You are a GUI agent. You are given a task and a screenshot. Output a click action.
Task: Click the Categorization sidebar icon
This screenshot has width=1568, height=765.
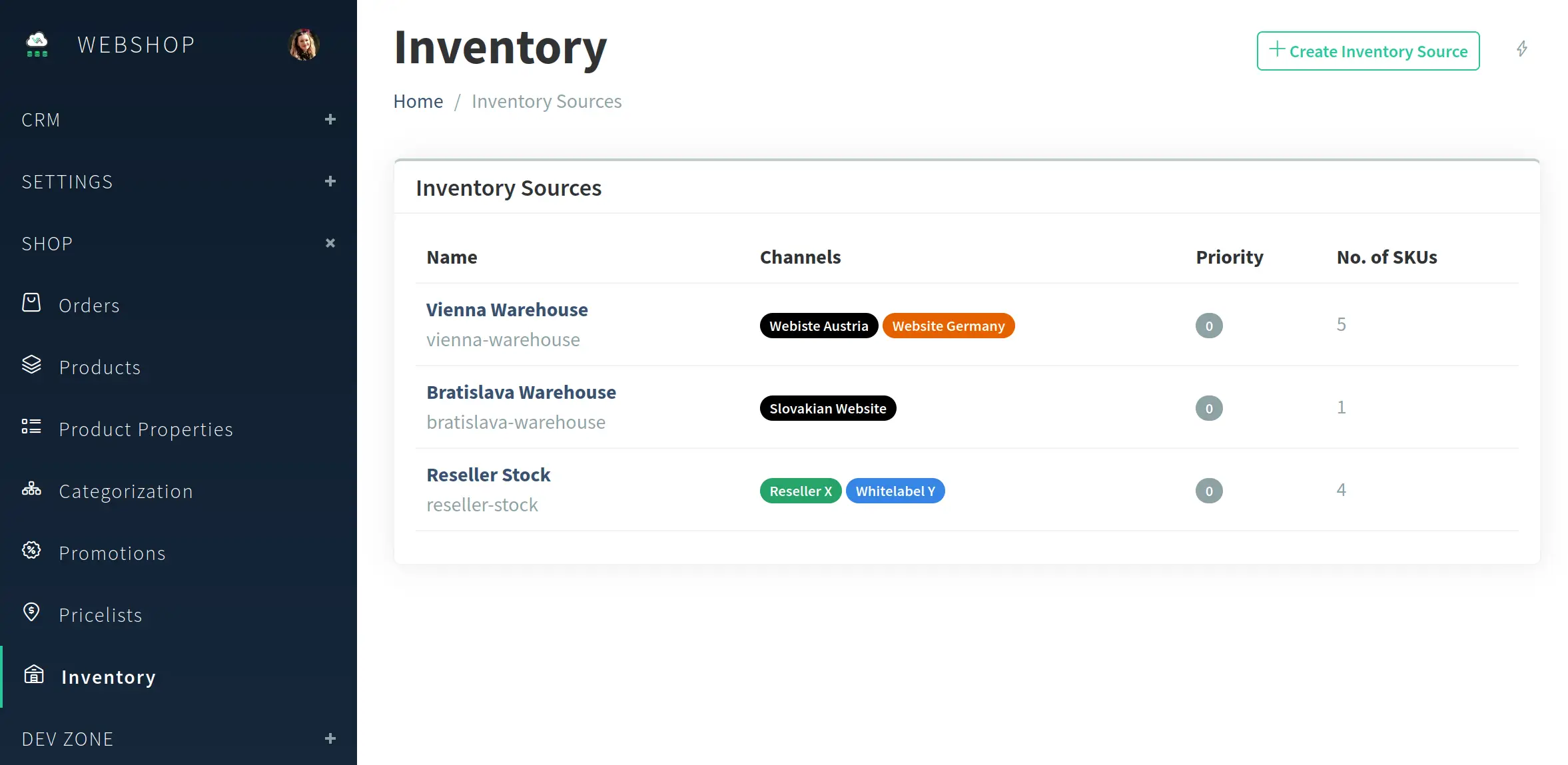pos(31,490)
